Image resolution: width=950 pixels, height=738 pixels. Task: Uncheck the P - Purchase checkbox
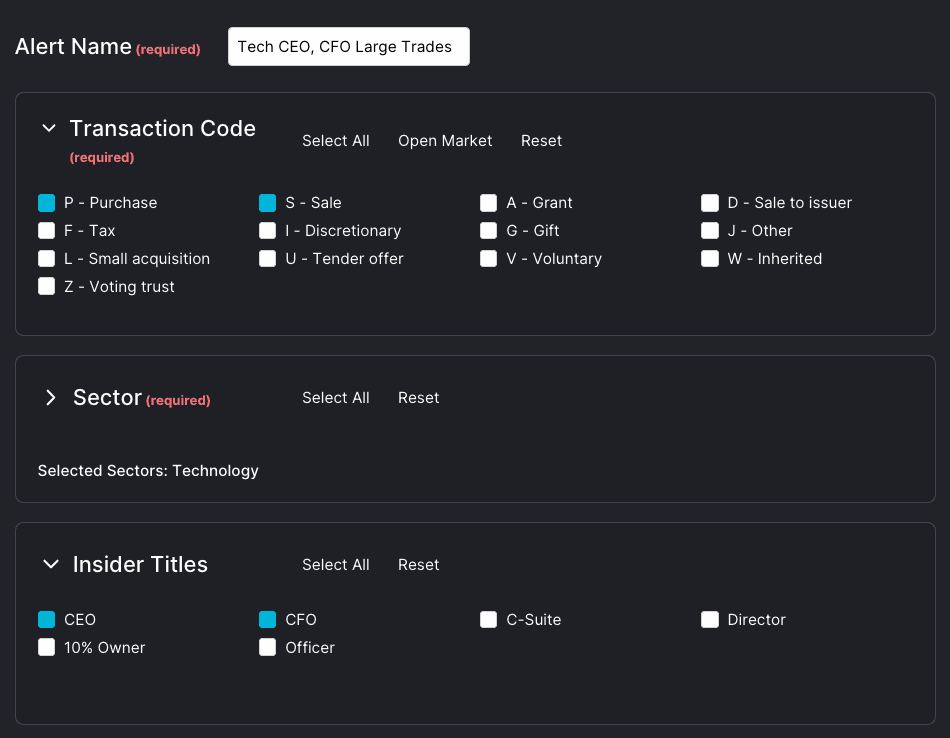[x=47, y=203]
